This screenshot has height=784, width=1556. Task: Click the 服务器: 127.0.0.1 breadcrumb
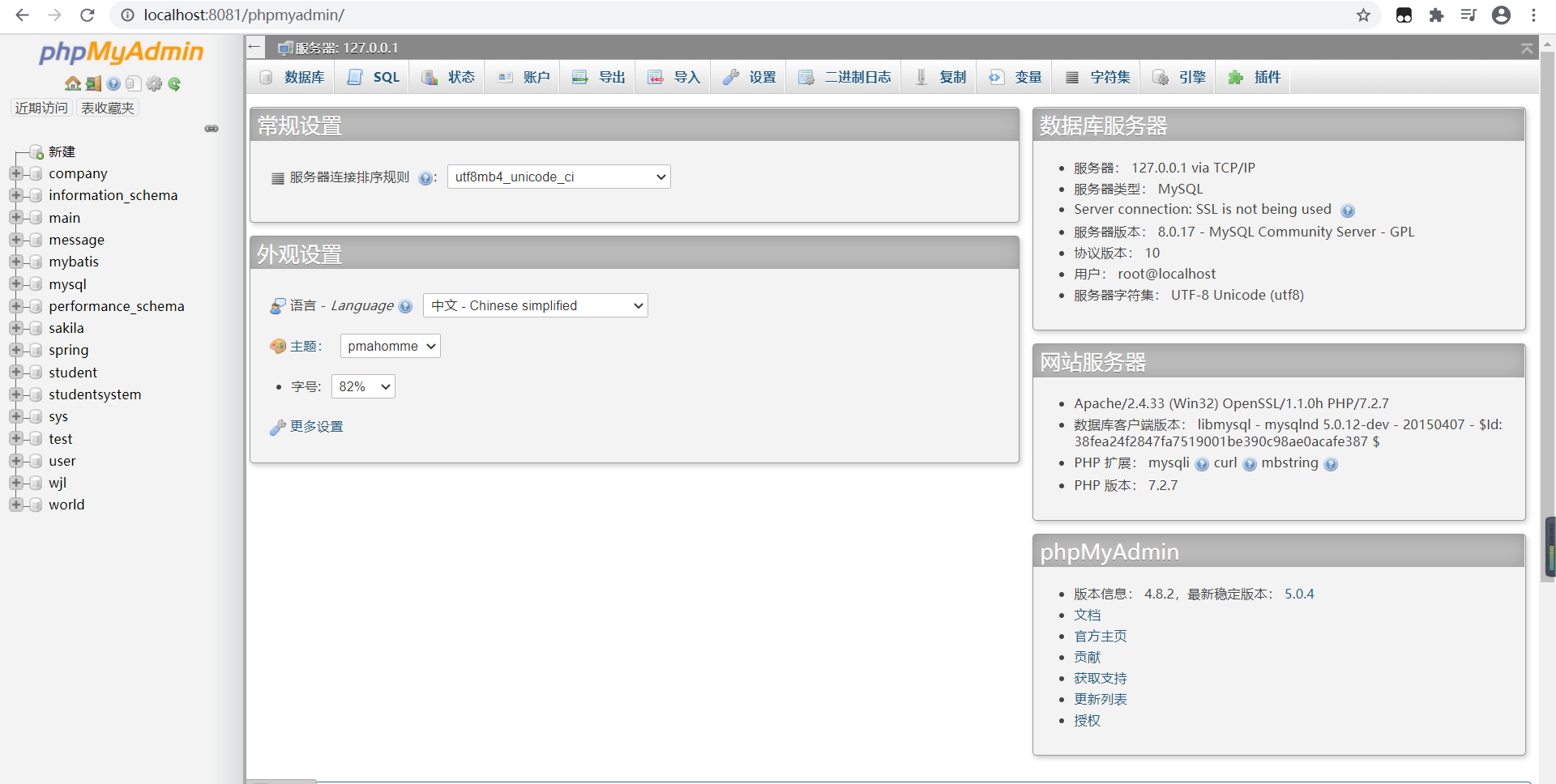coord(346,48)
